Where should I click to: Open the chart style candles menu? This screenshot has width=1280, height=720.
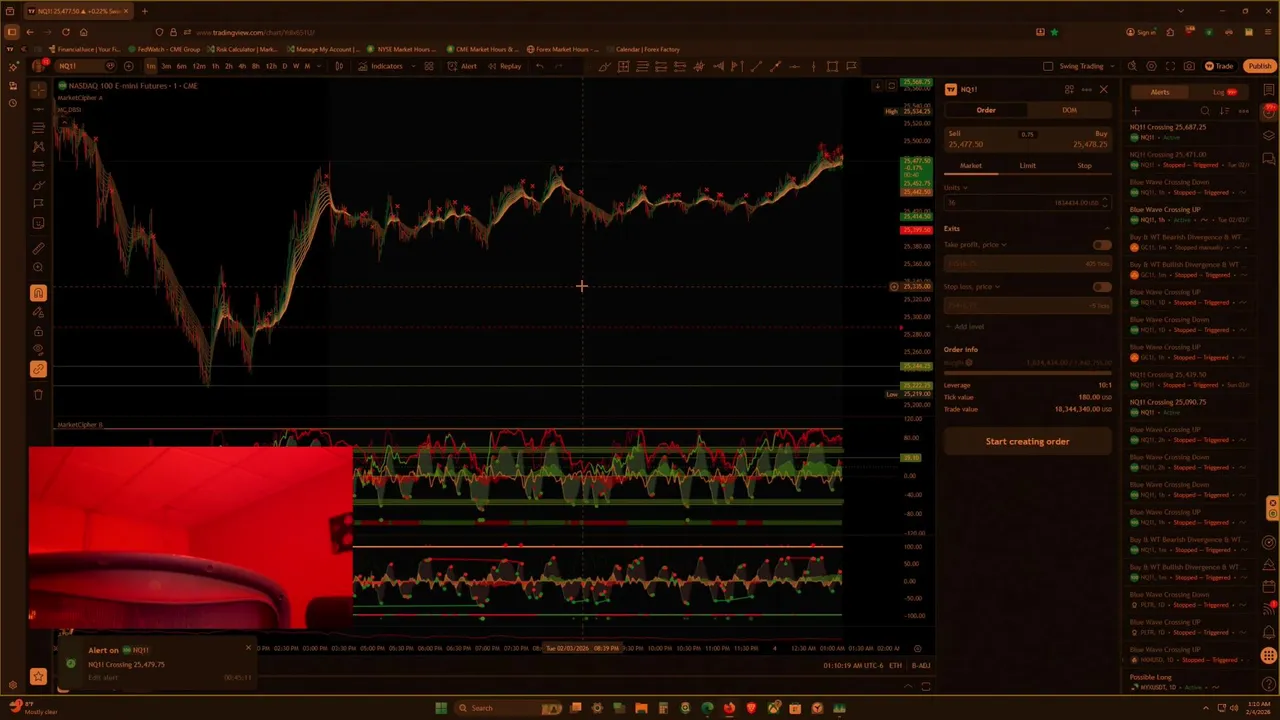click(x=339, y=66)
